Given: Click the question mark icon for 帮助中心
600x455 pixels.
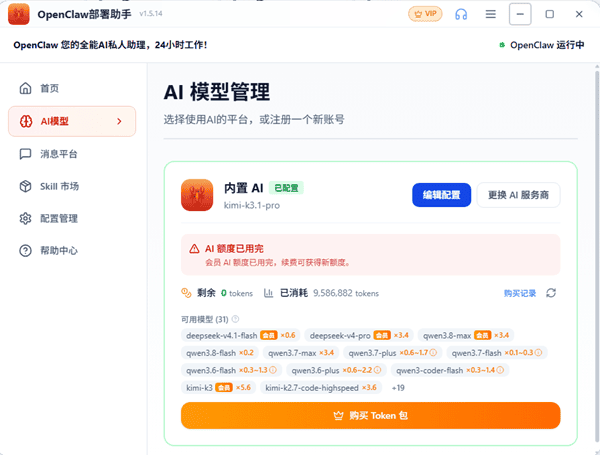Looking at the screenshot, I should click(x=25, y=251).
